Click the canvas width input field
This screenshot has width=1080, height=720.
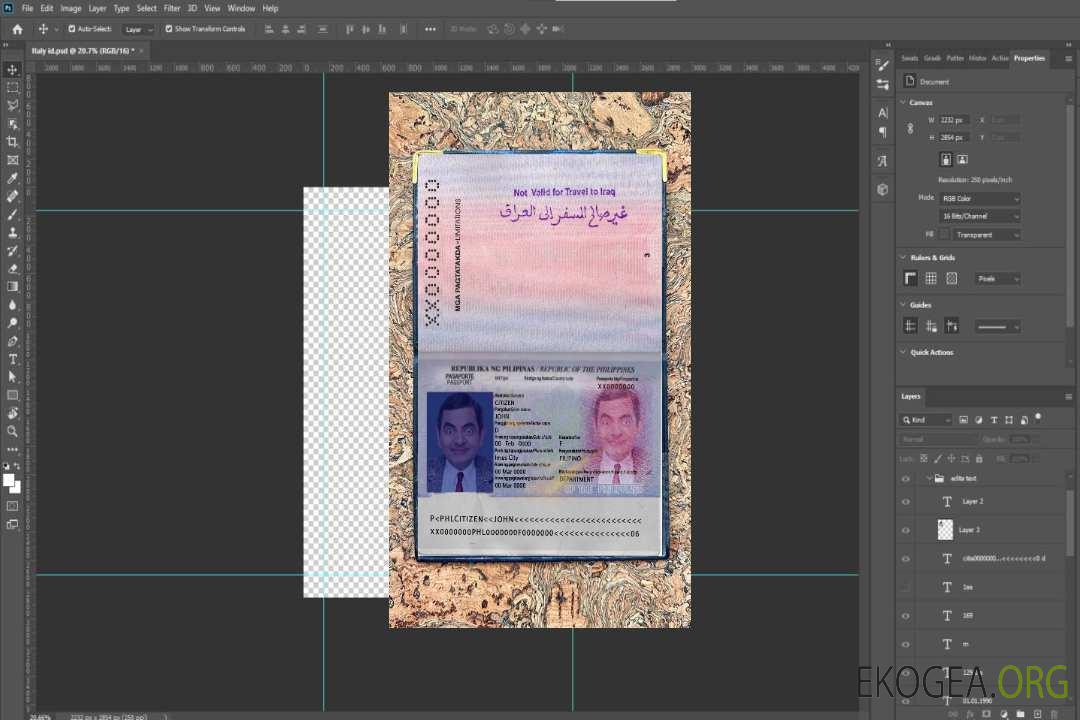pyautogui.click(x=954, y=120)
